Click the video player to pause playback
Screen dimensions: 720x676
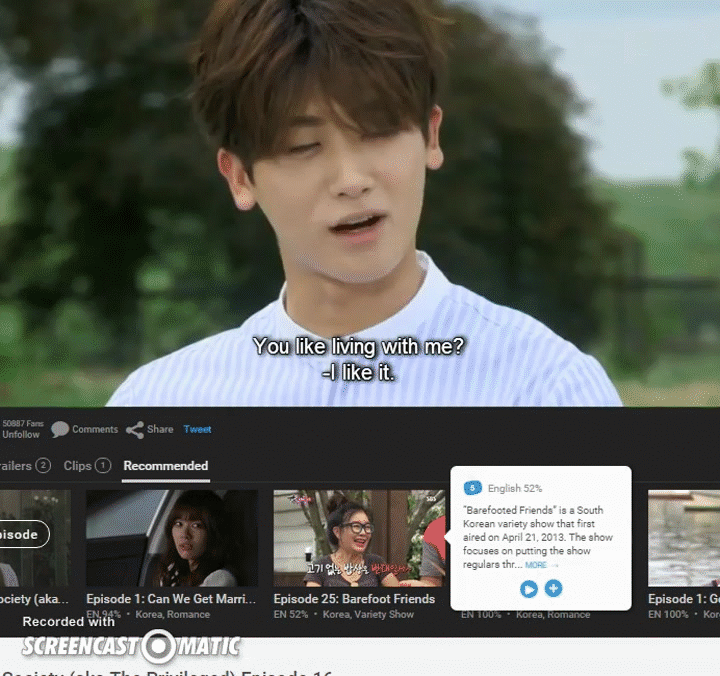coord(360,200)
